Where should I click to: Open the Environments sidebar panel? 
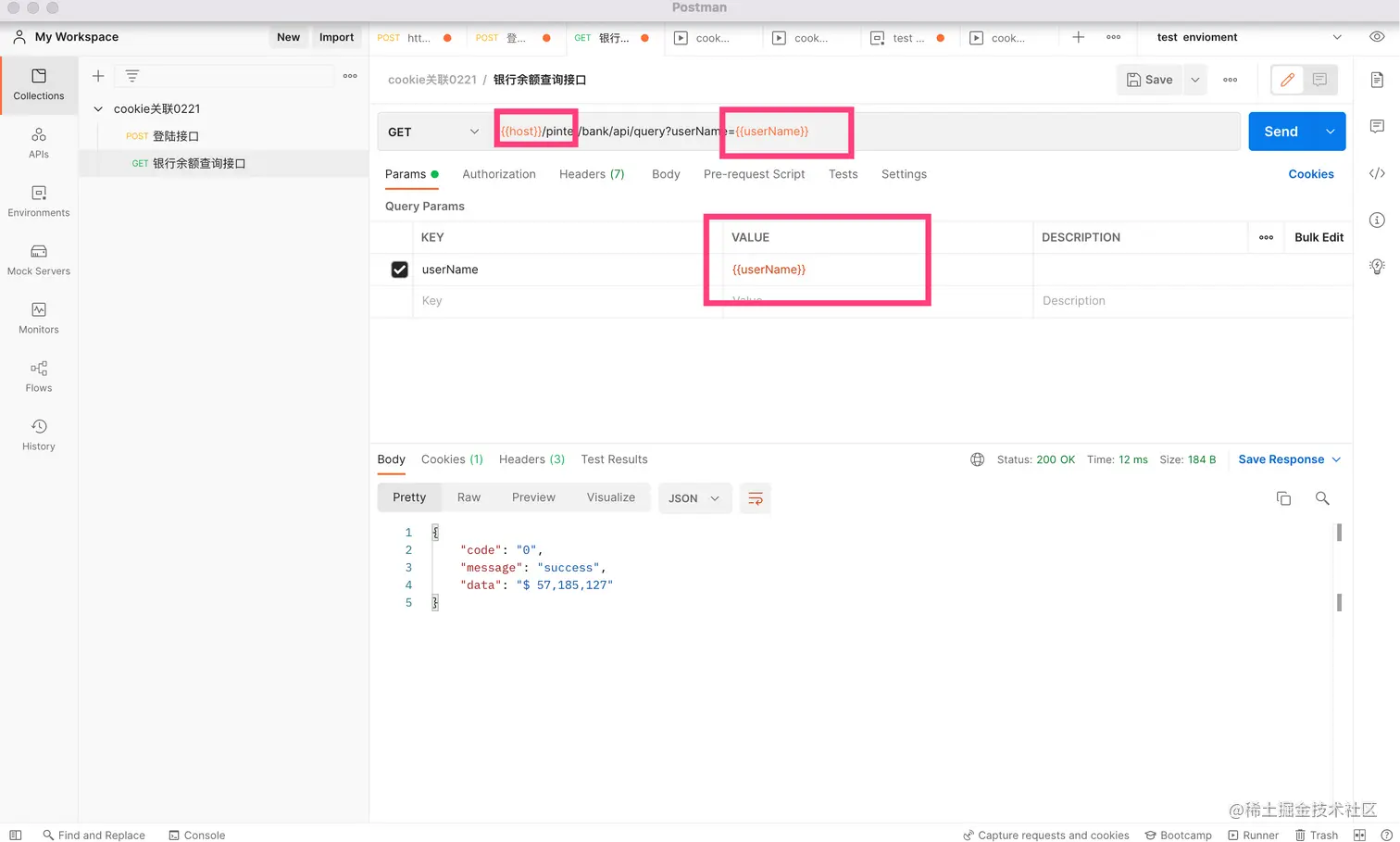click(39, 201)
